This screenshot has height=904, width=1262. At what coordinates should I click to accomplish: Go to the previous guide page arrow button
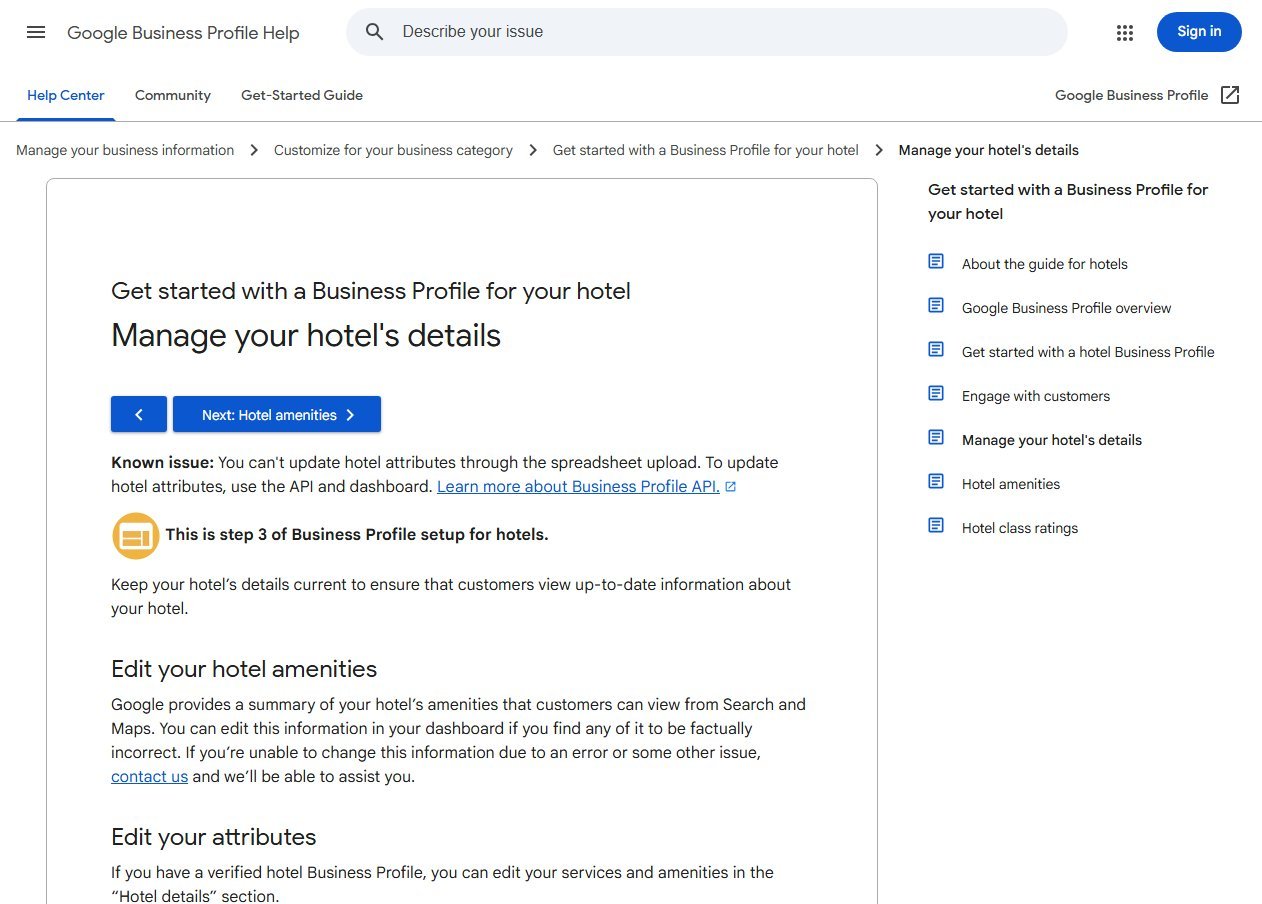coord(139,415)
